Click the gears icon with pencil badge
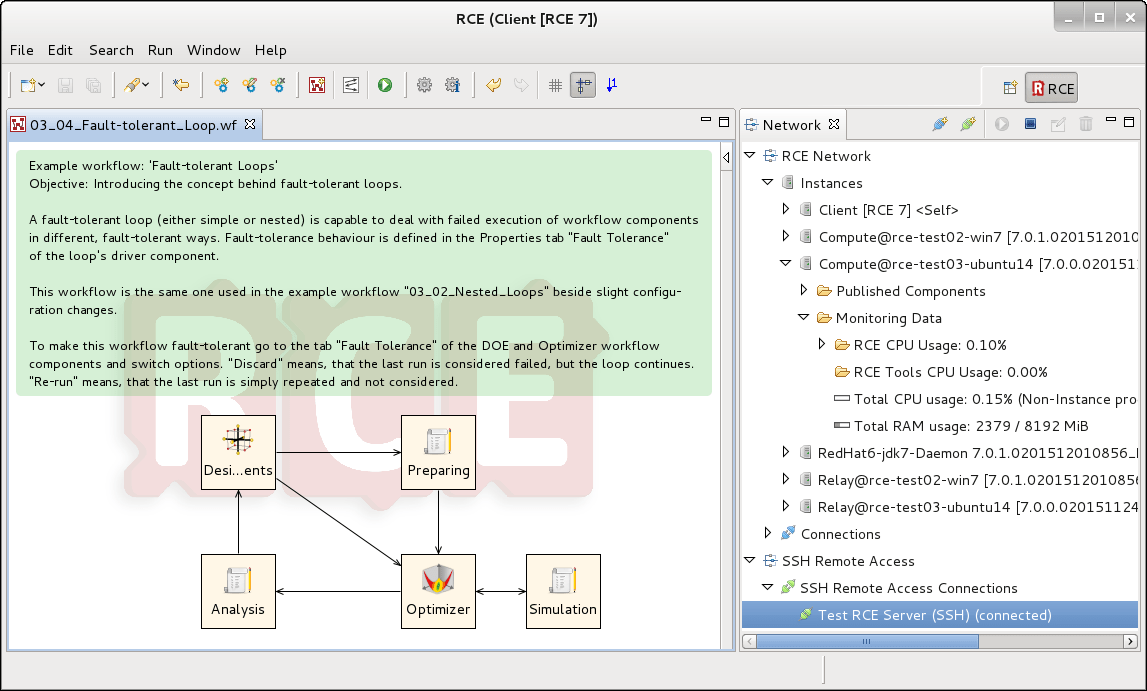This screenshot has width=1147, height=691. coord(249,86)
